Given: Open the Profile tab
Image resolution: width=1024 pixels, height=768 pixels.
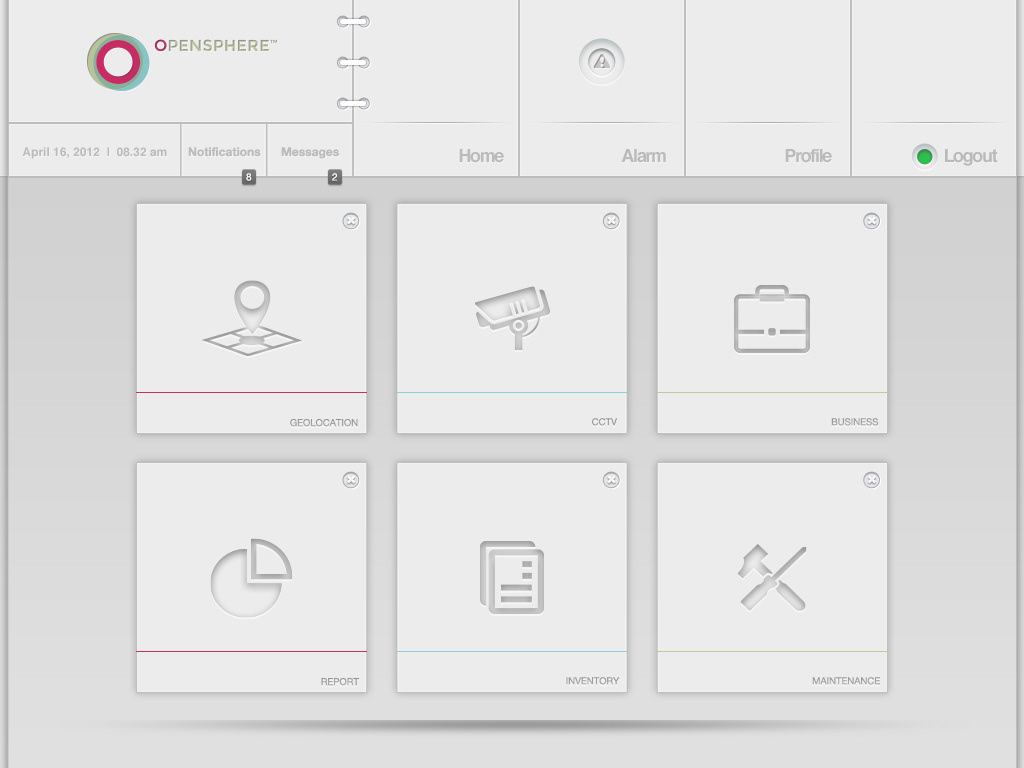Looking at the screenshot, I should [x=807, y=155].
